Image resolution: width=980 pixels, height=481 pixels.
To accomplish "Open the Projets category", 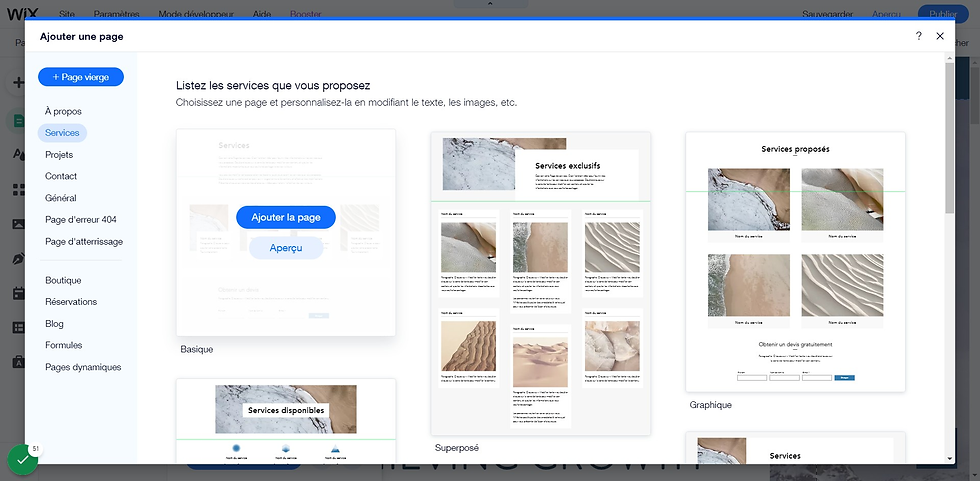I will [x=59, y=154].
